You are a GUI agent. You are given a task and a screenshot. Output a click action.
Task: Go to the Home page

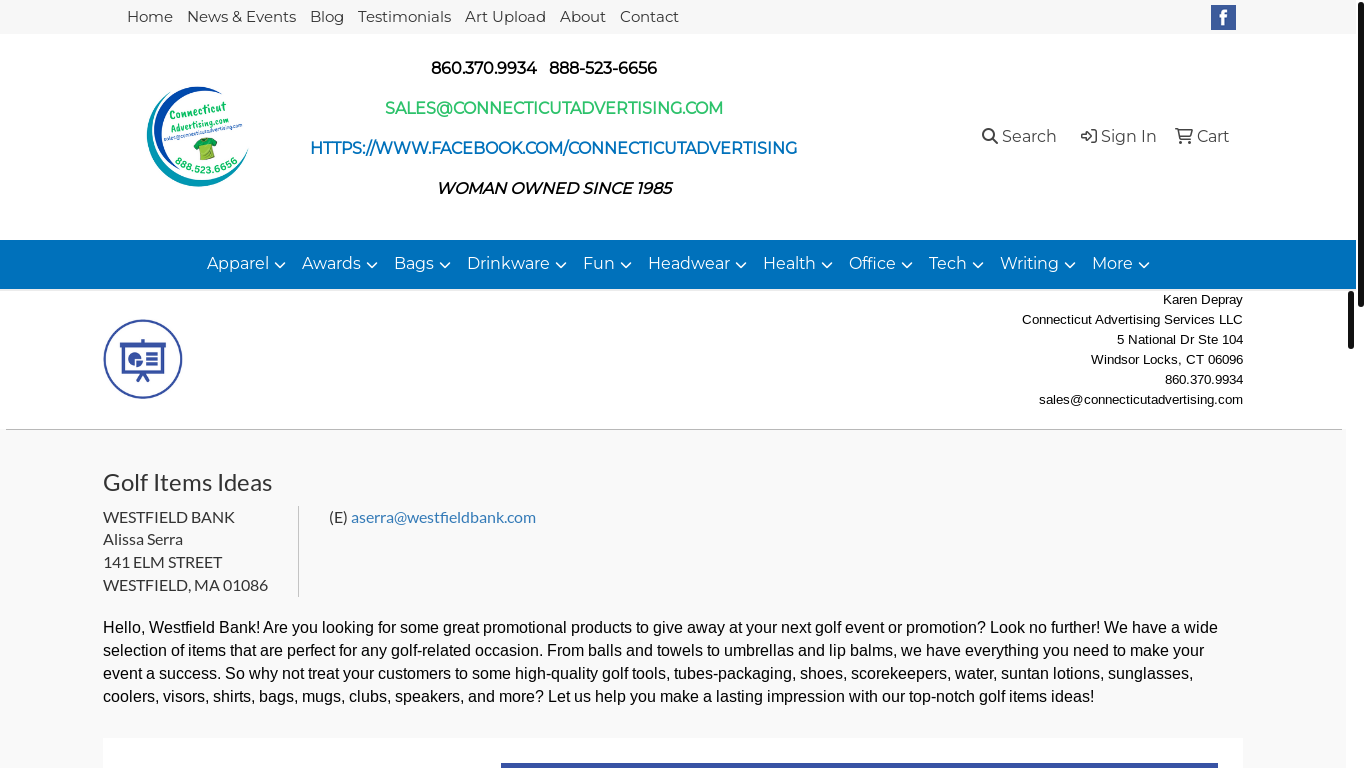[150, 17]
